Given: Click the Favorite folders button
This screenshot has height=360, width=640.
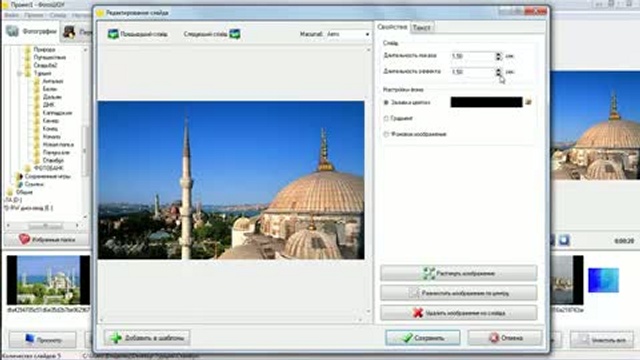Looking at the screenshot, I should coord(46,239).
